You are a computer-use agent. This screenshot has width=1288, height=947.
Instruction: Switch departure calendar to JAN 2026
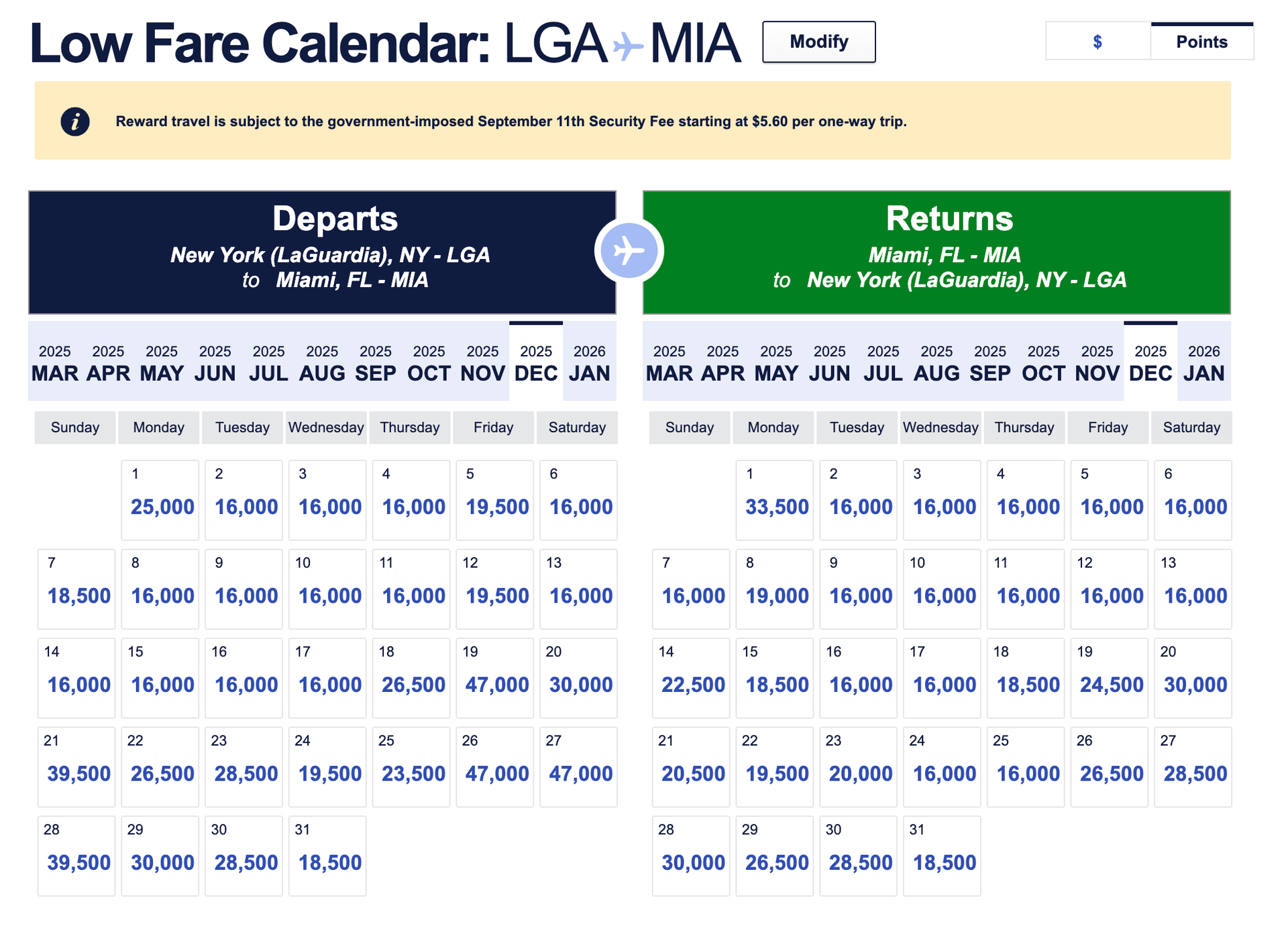590,362
